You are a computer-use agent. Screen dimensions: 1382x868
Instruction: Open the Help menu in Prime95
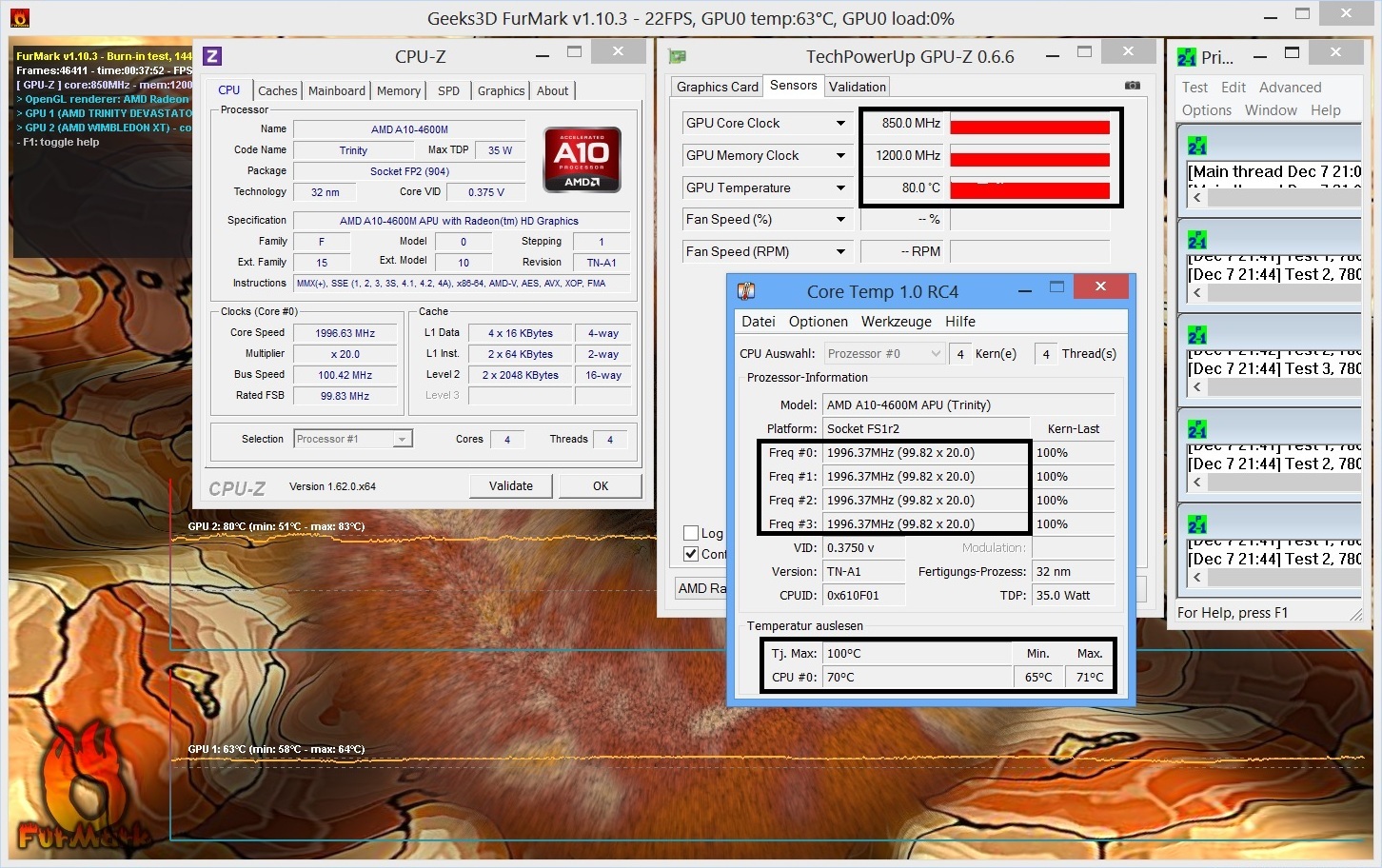point(1326,110)
